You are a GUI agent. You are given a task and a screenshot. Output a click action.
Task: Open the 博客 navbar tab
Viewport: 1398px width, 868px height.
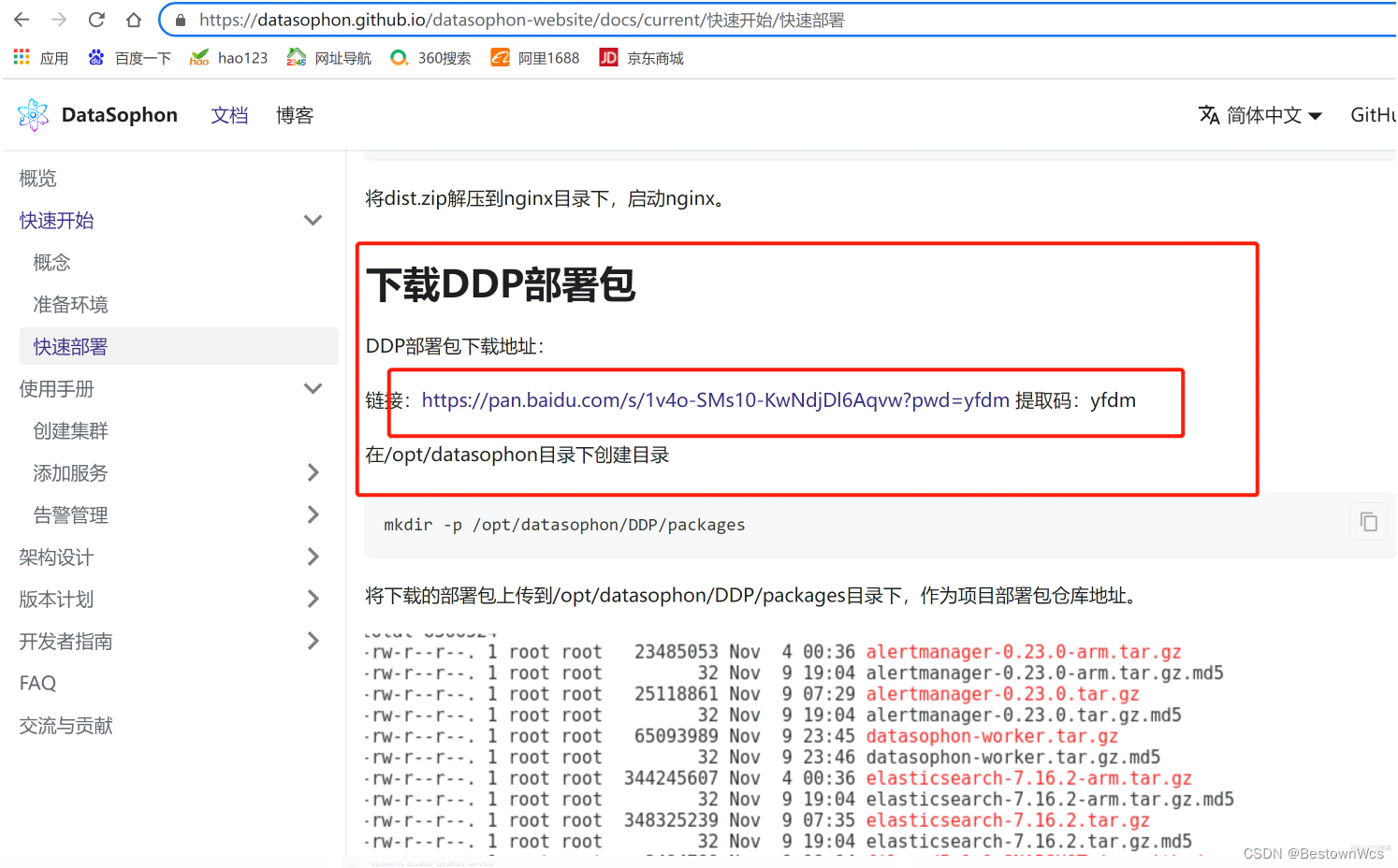click(x=295, y=115)
